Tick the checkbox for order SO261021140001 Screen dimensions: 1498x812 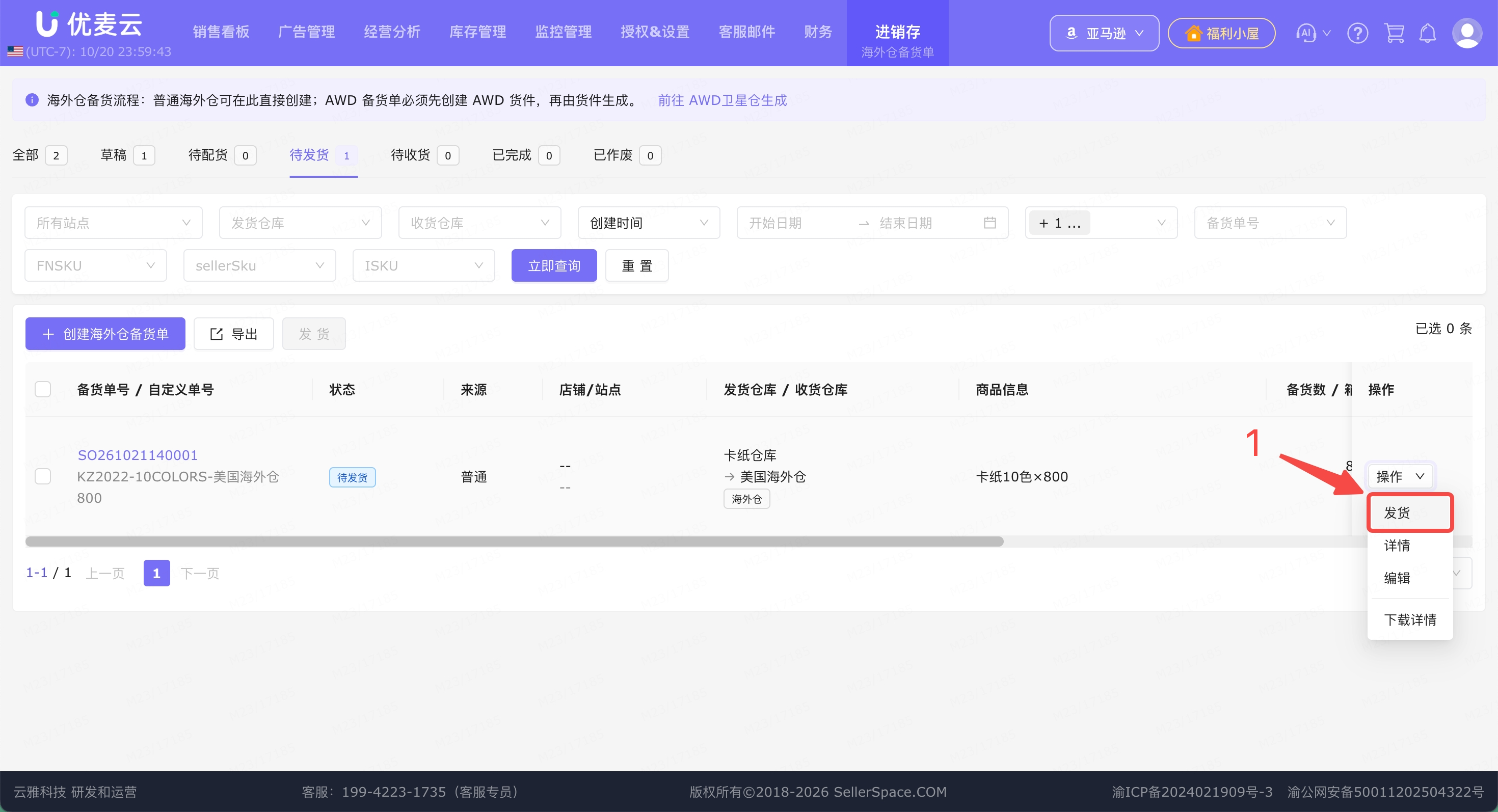[x=43, y=476]
